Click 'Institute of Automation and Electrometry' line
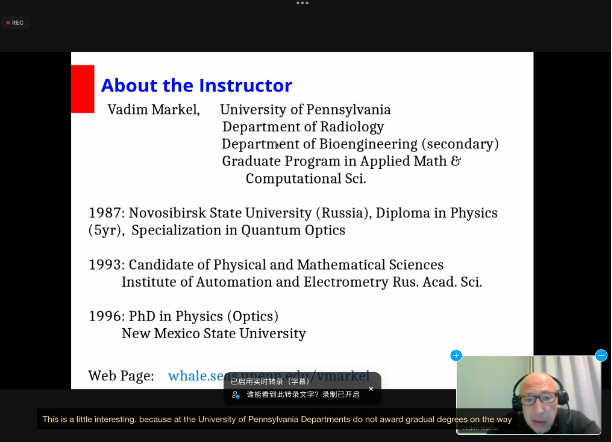 302,282
